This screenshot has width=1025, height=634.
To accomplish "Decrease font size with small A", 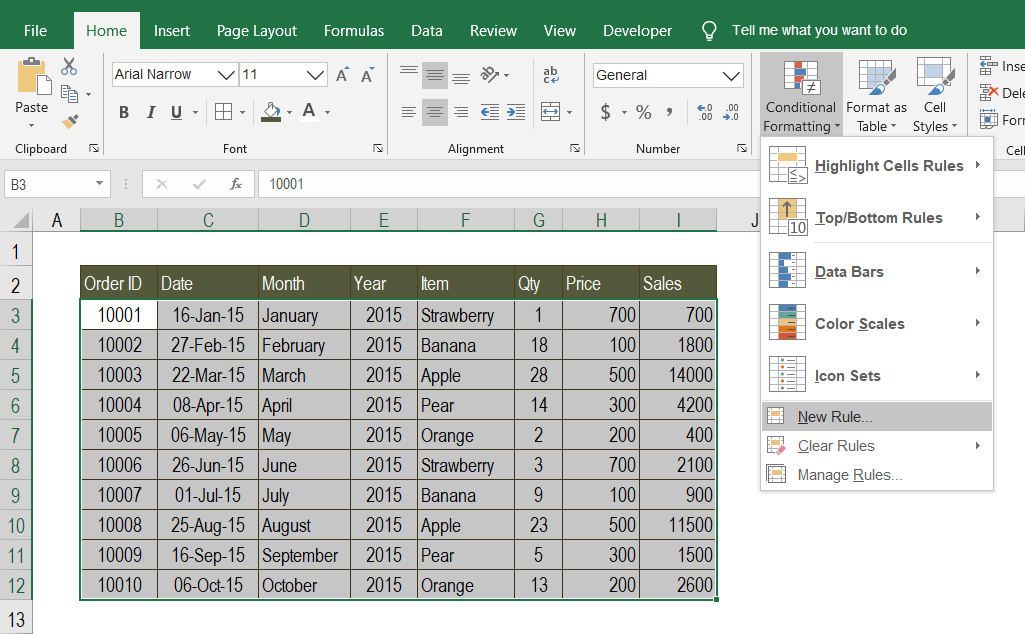I will 367,75.
